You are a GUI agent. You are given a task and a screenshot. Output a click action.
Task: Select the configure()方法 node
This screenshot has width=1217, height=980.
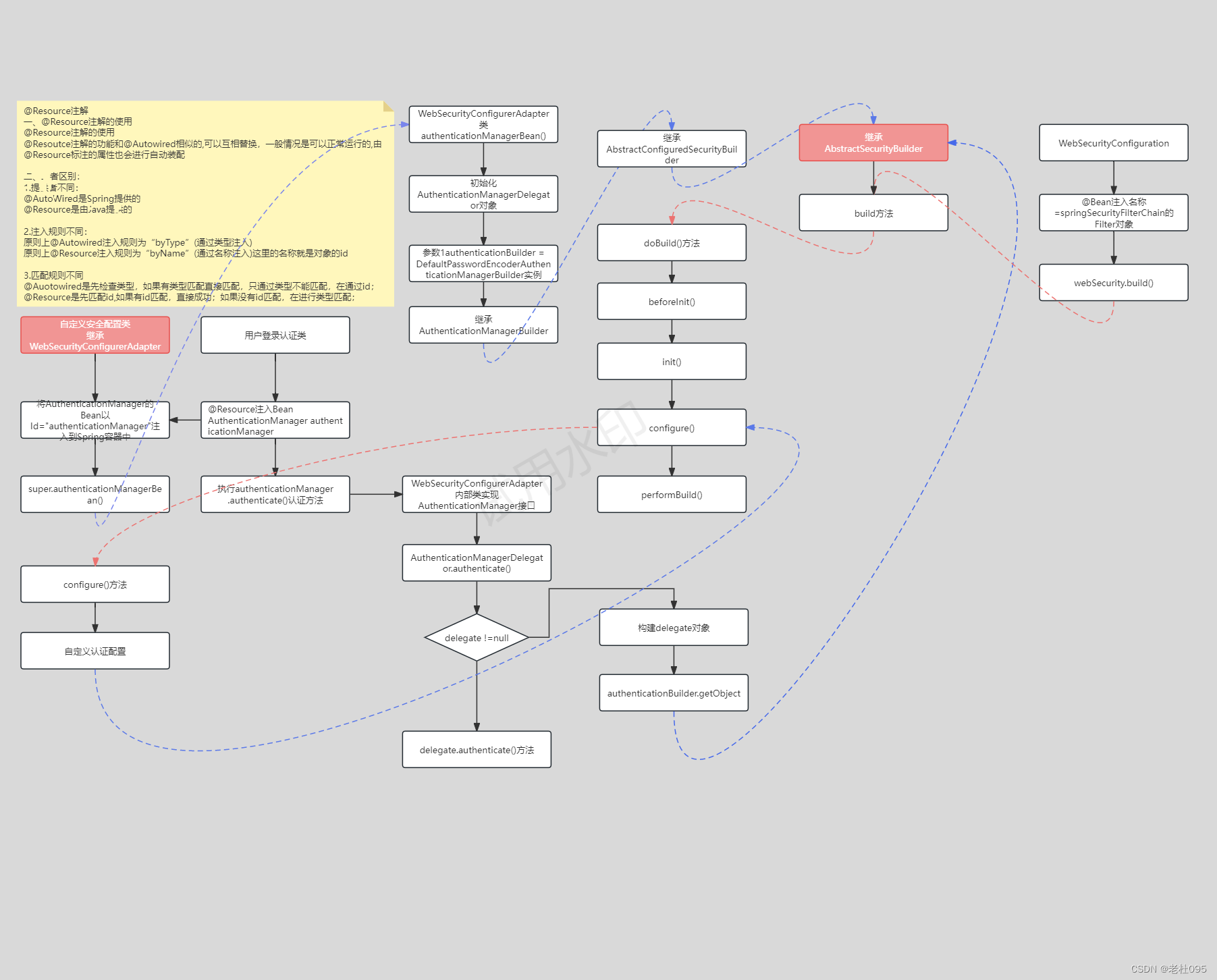click(x=95, y=584)
